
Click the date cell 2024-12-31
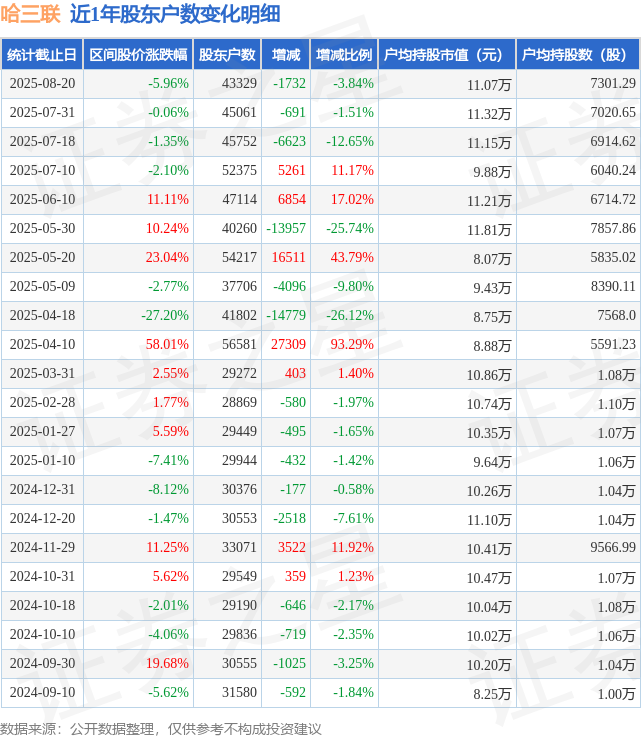click(x=42, y=489)
